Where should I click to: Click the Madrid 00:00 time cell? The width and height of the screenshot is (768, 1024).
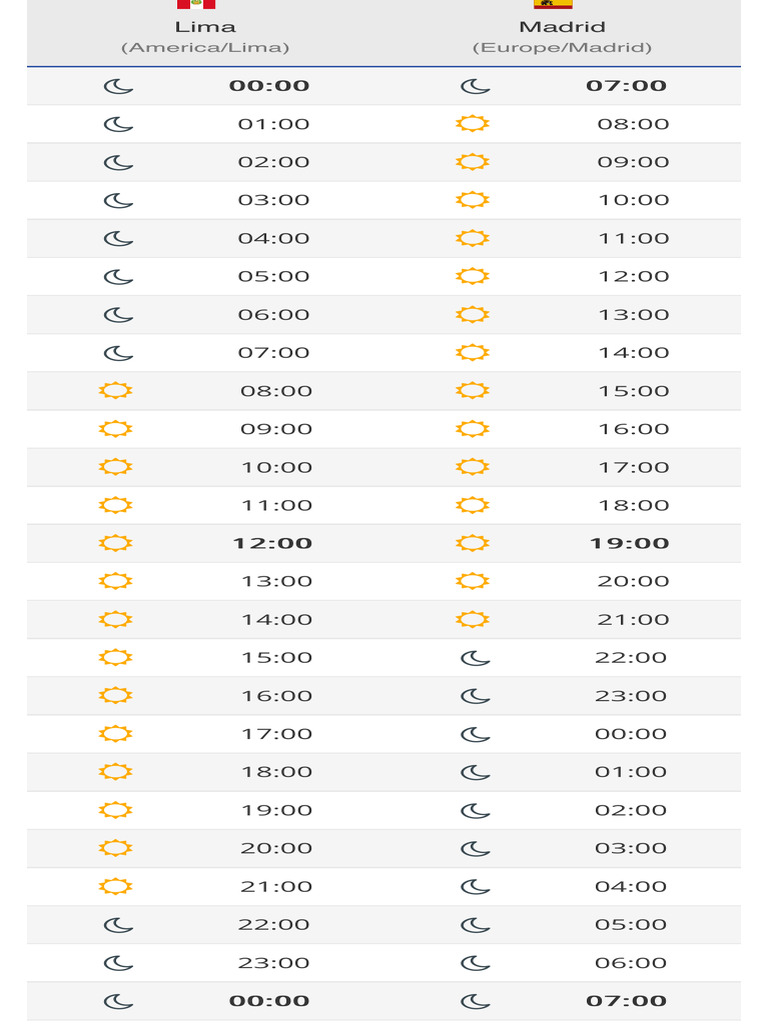[x=631, y=734]
